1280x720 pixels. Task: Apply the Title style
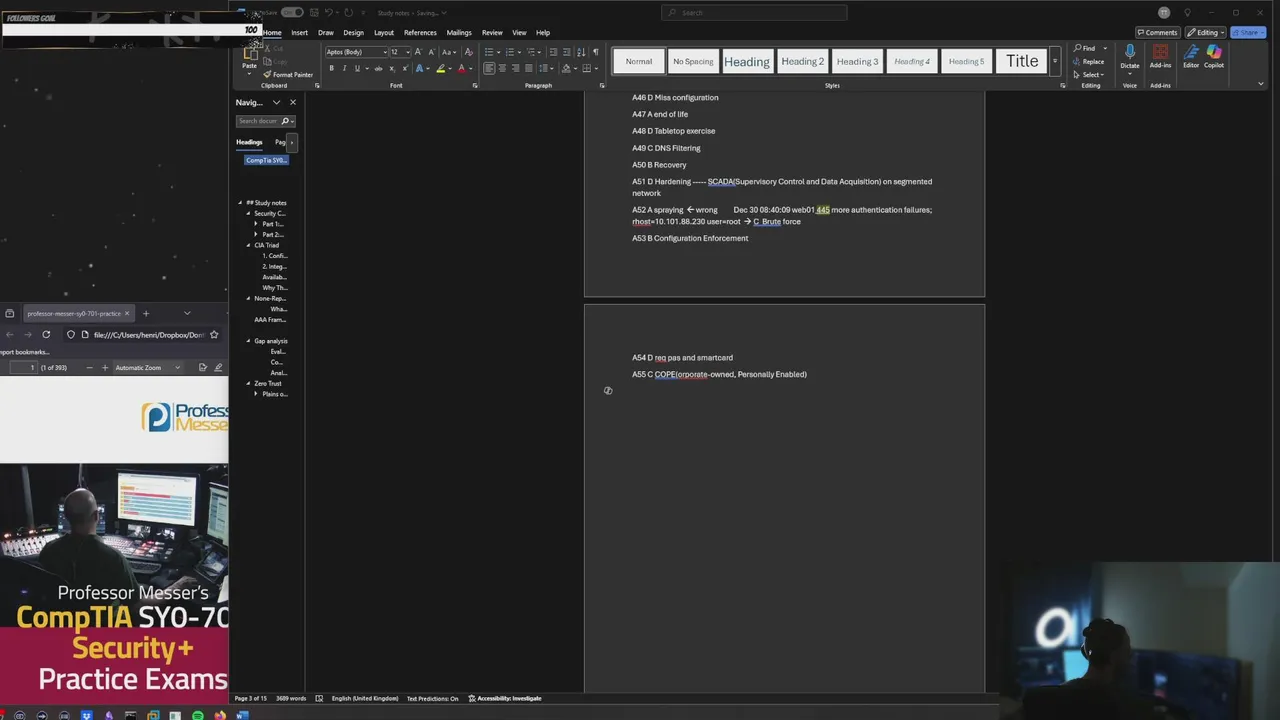click(1022, 61)
